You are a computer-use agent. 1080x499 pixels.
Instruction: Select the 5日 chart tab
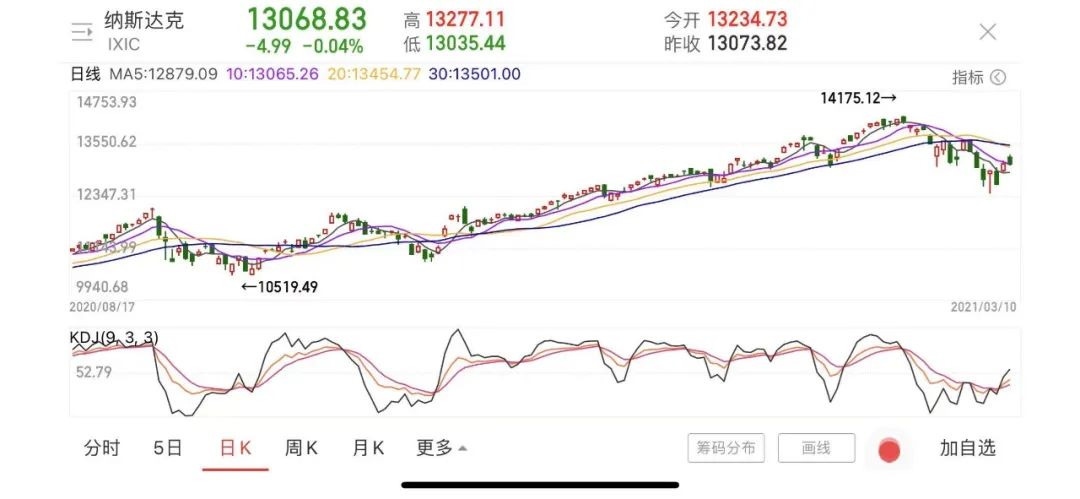(x=167, y=448)
